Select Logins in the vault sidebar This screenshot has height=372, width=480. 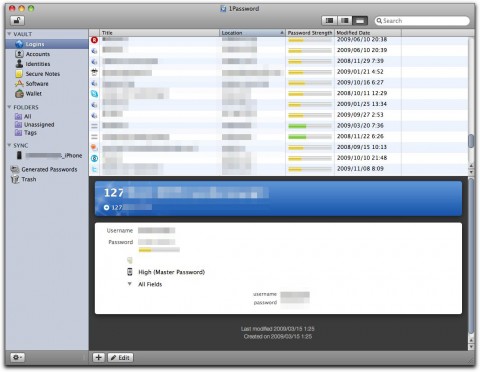[x=47, y=44]
